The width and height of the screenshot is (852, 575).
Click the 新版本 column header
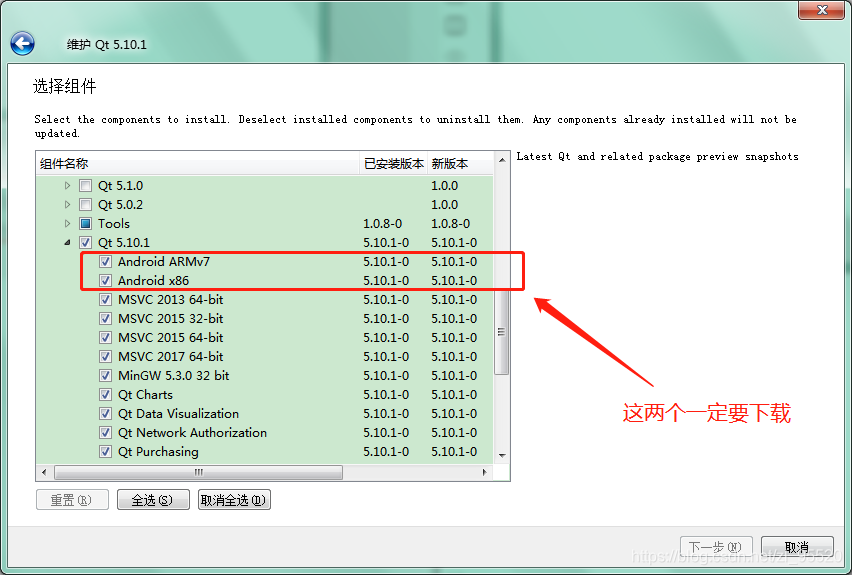[460, 164]
